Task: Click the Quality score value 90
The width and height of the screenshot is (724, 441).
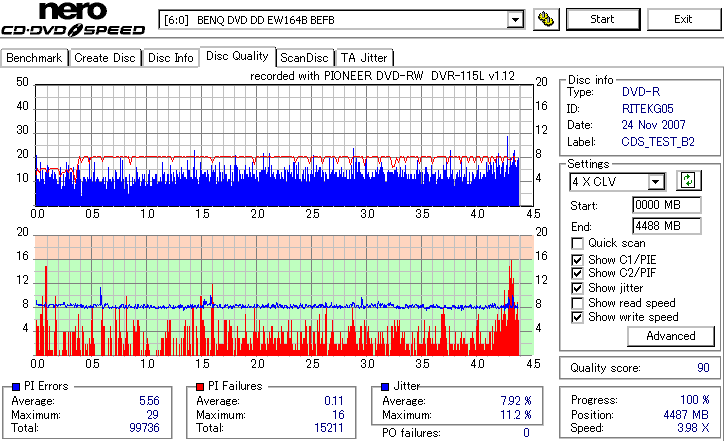Action: click(x=703, y=368)
